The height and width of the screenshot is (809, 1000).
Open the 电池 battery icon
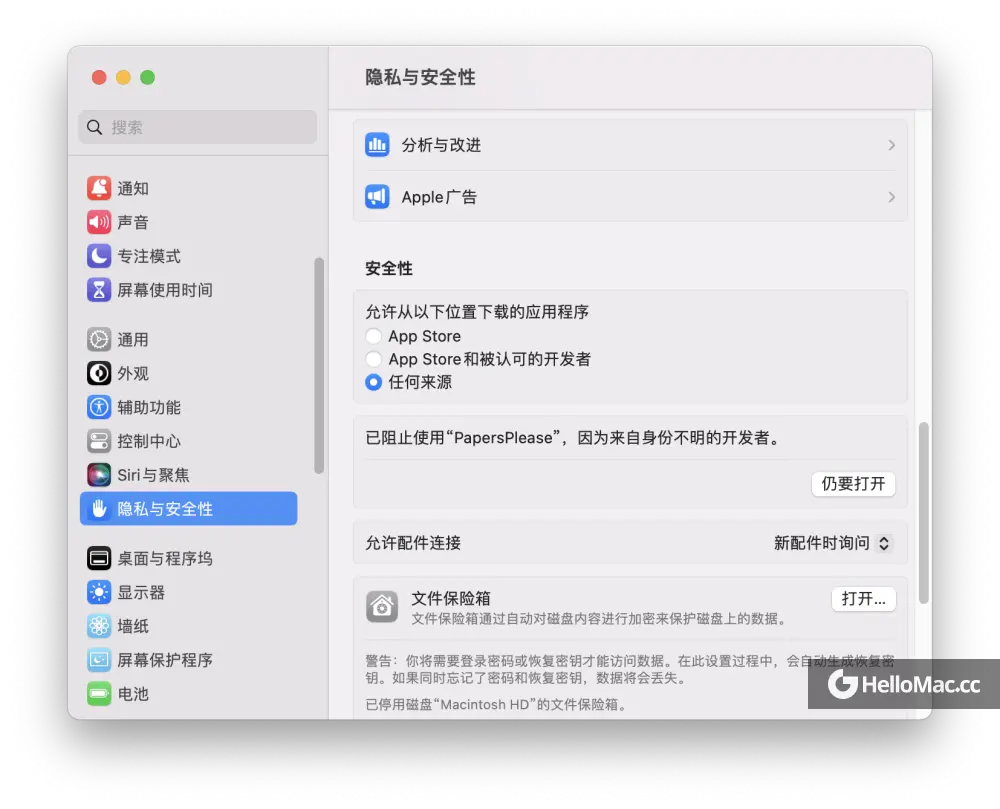(99, 694)
